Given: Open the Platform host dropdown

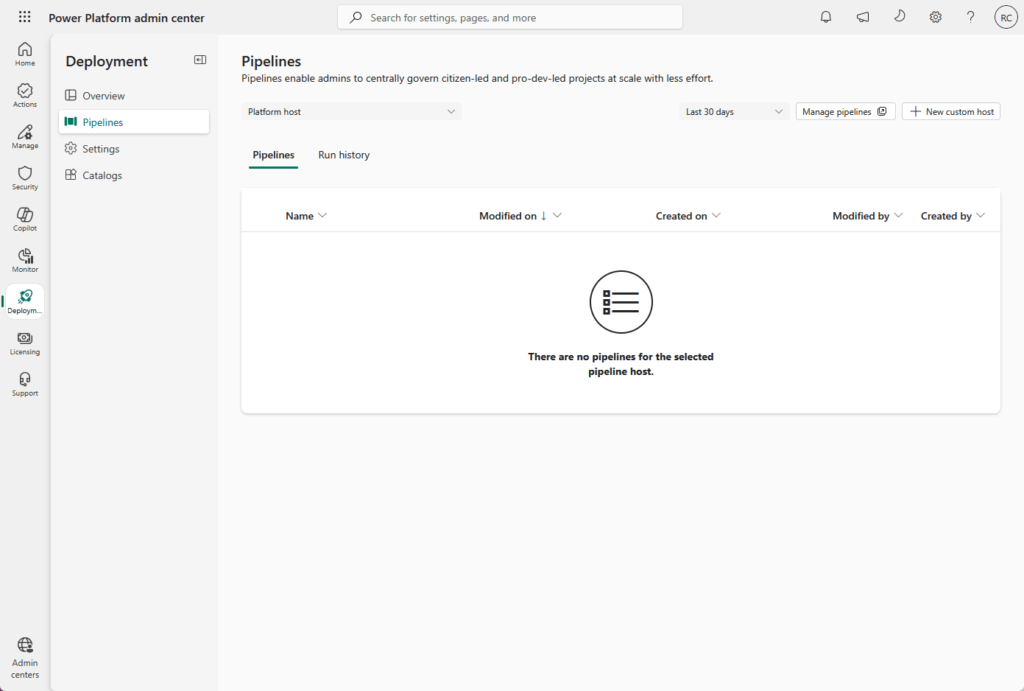Looking at the screenshot, I should pos(351,112).
